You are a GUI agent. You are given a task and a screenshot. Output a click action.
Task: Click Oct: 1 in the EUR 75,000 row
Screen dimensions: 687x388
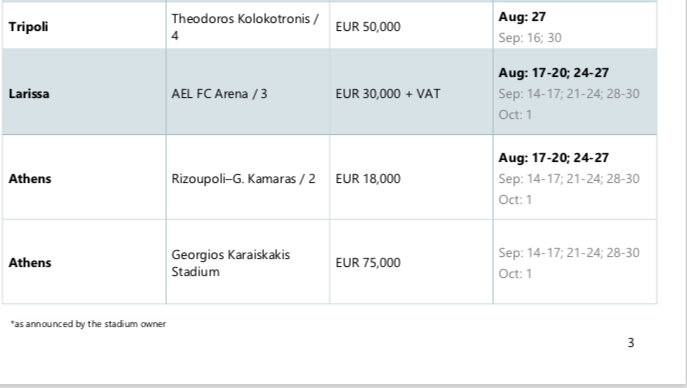click(x=515, y=274)
